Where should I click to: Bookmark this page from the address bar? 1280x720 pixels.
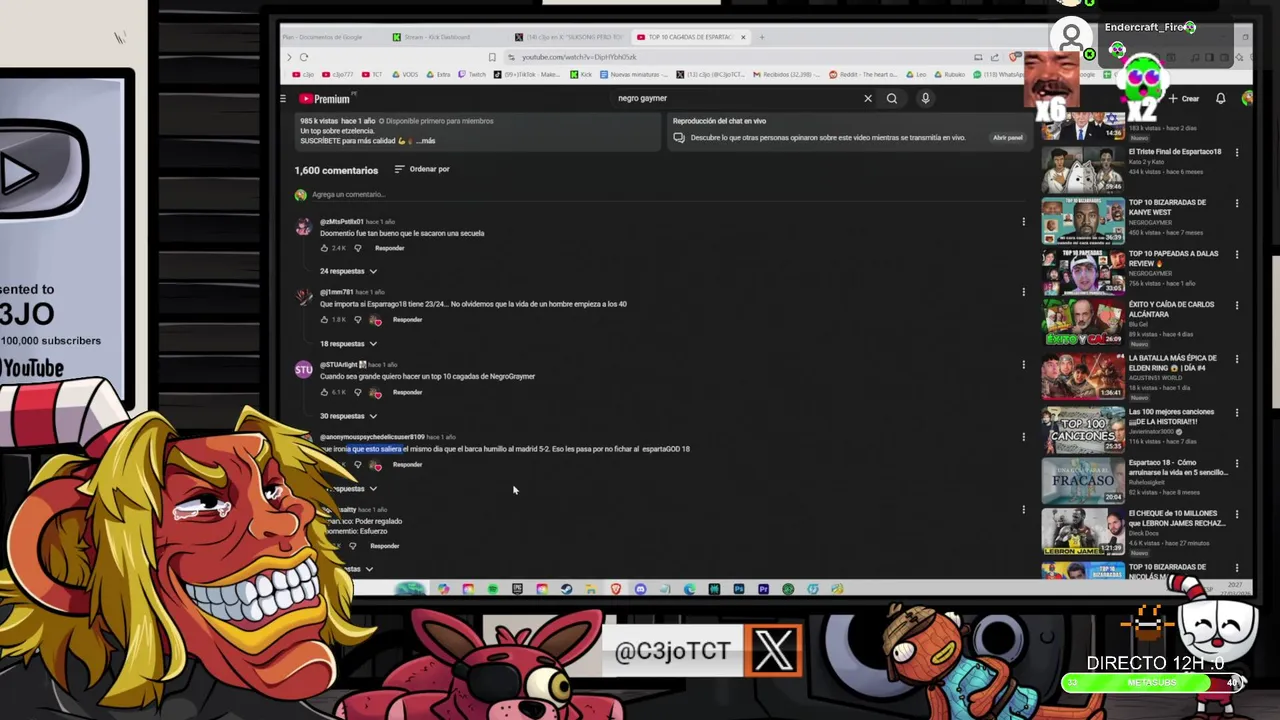coord(491,57)
